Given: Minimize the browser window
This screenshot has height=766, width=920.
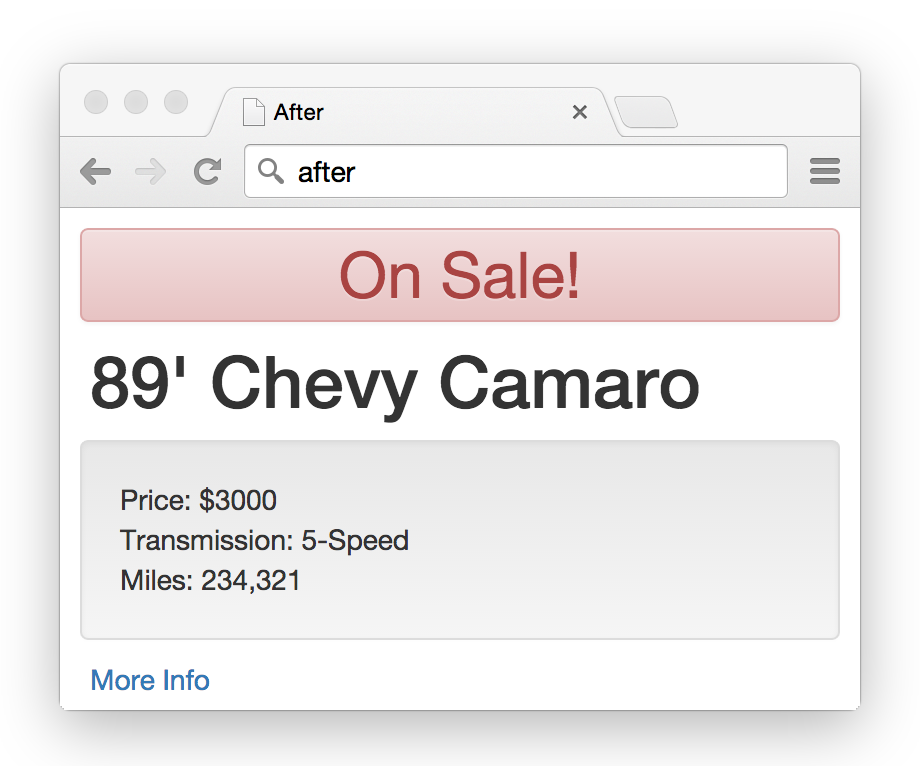Looking at the screenshot, I should 136,102.
